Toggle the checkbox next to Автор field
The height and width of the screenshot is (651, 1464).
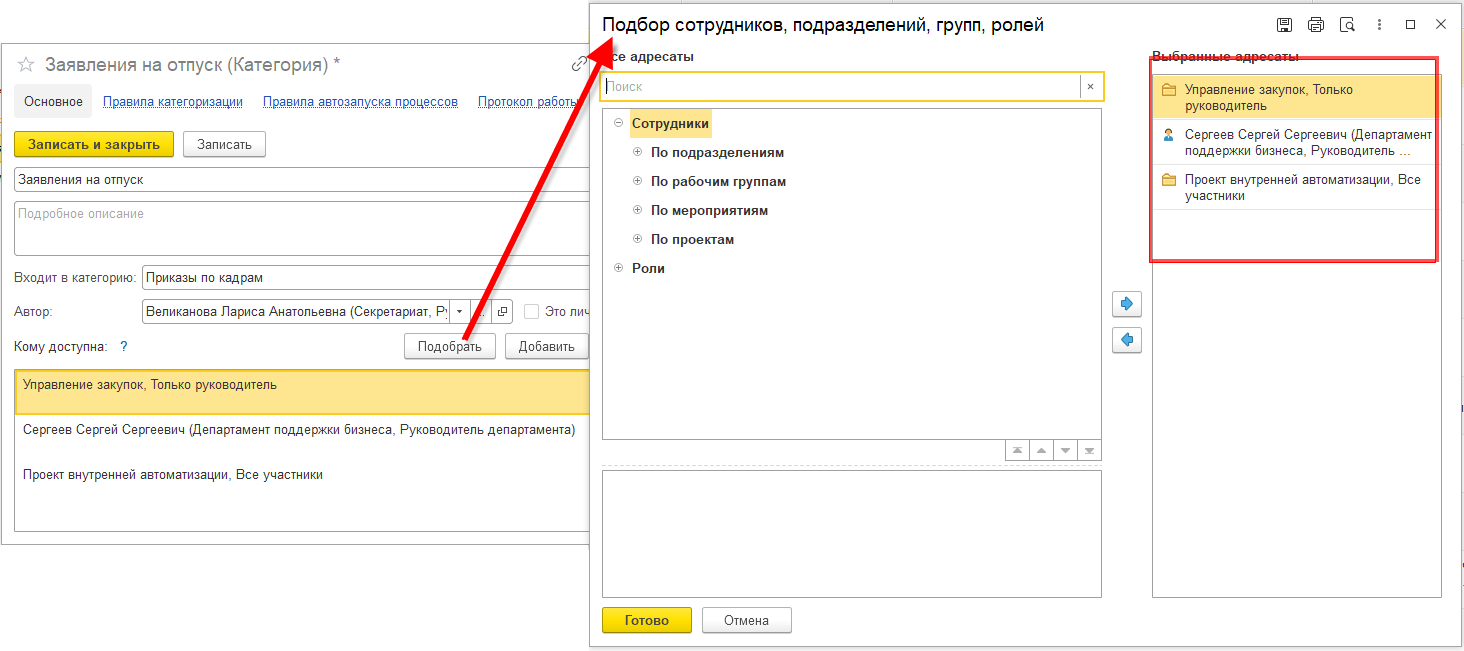[x=532, y=312]
